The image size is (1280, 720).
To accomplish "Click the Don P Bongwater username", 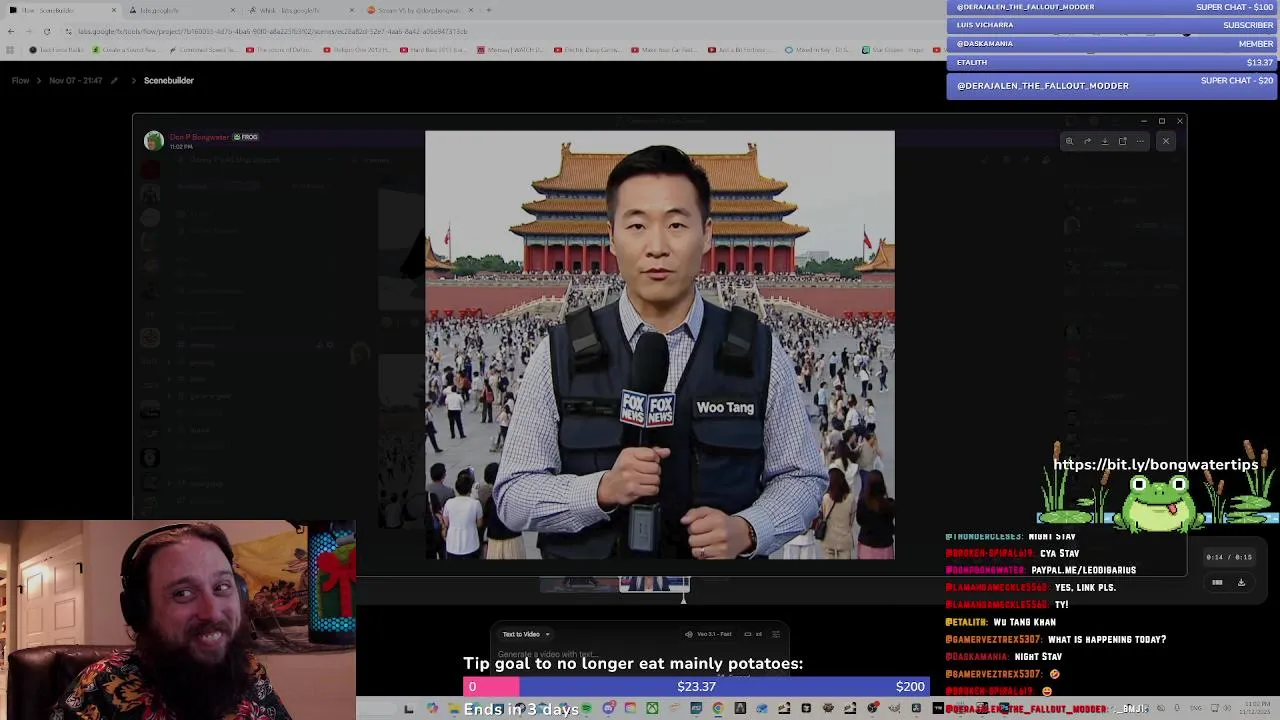I will 199,137.
